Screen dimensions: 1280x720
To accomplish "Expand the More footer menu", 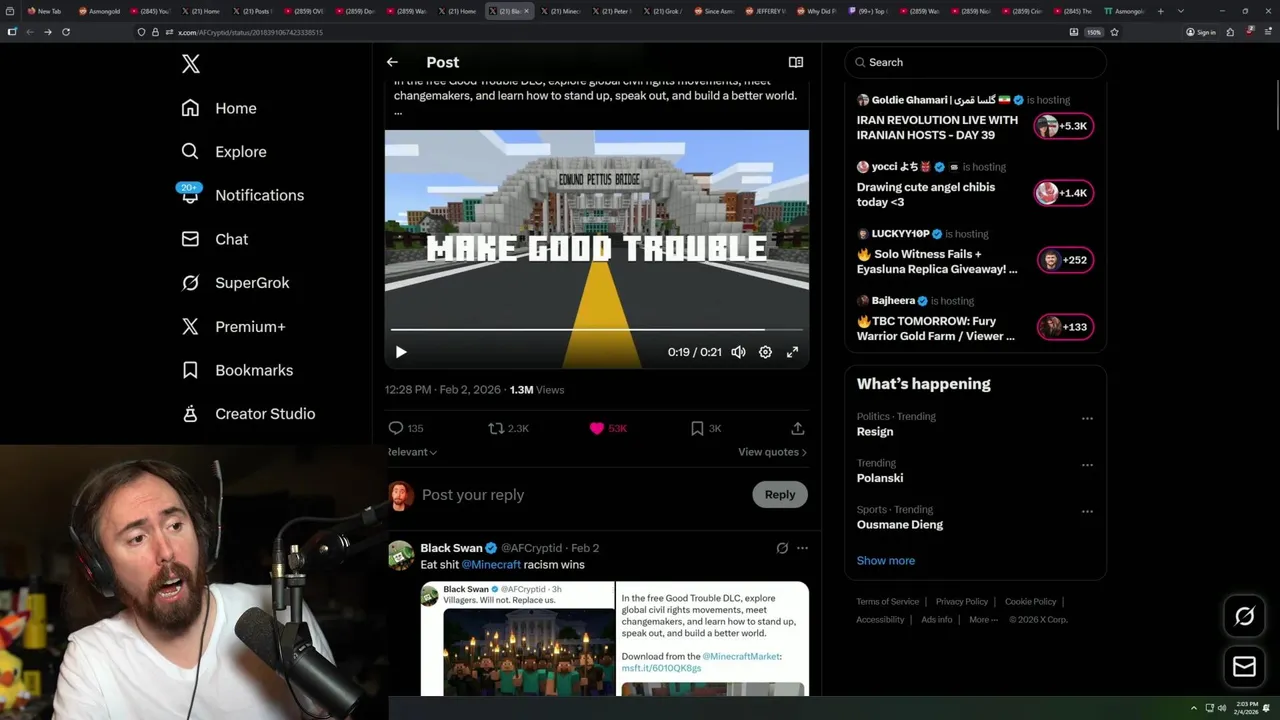I will (983, 620).
